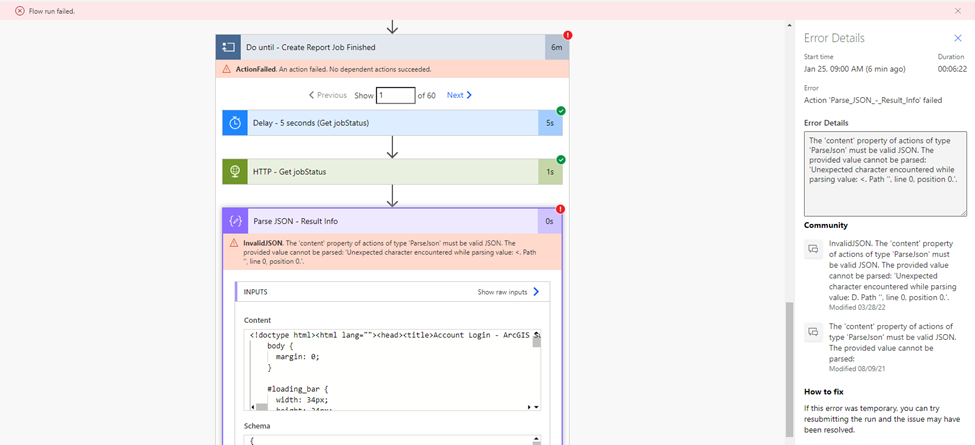Click the Delay action timer icon

click(x=235, y=122)
